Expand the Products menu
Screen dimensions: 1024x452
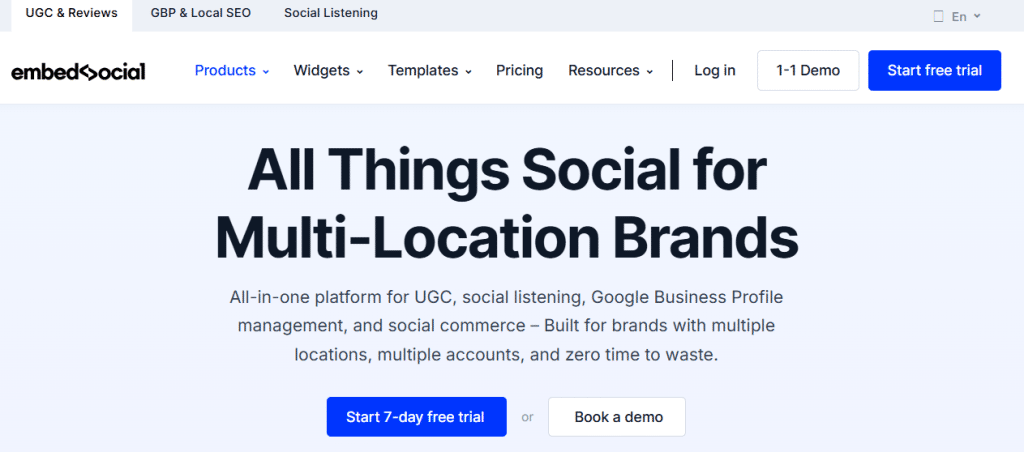[231, 71]
